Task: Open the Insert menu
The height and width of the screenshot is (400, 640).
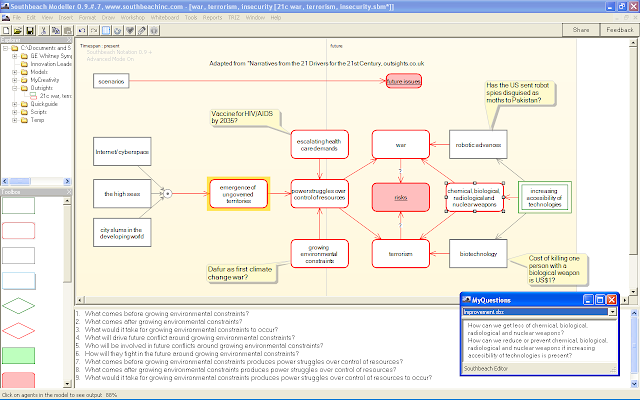Action: coord(66,18)
